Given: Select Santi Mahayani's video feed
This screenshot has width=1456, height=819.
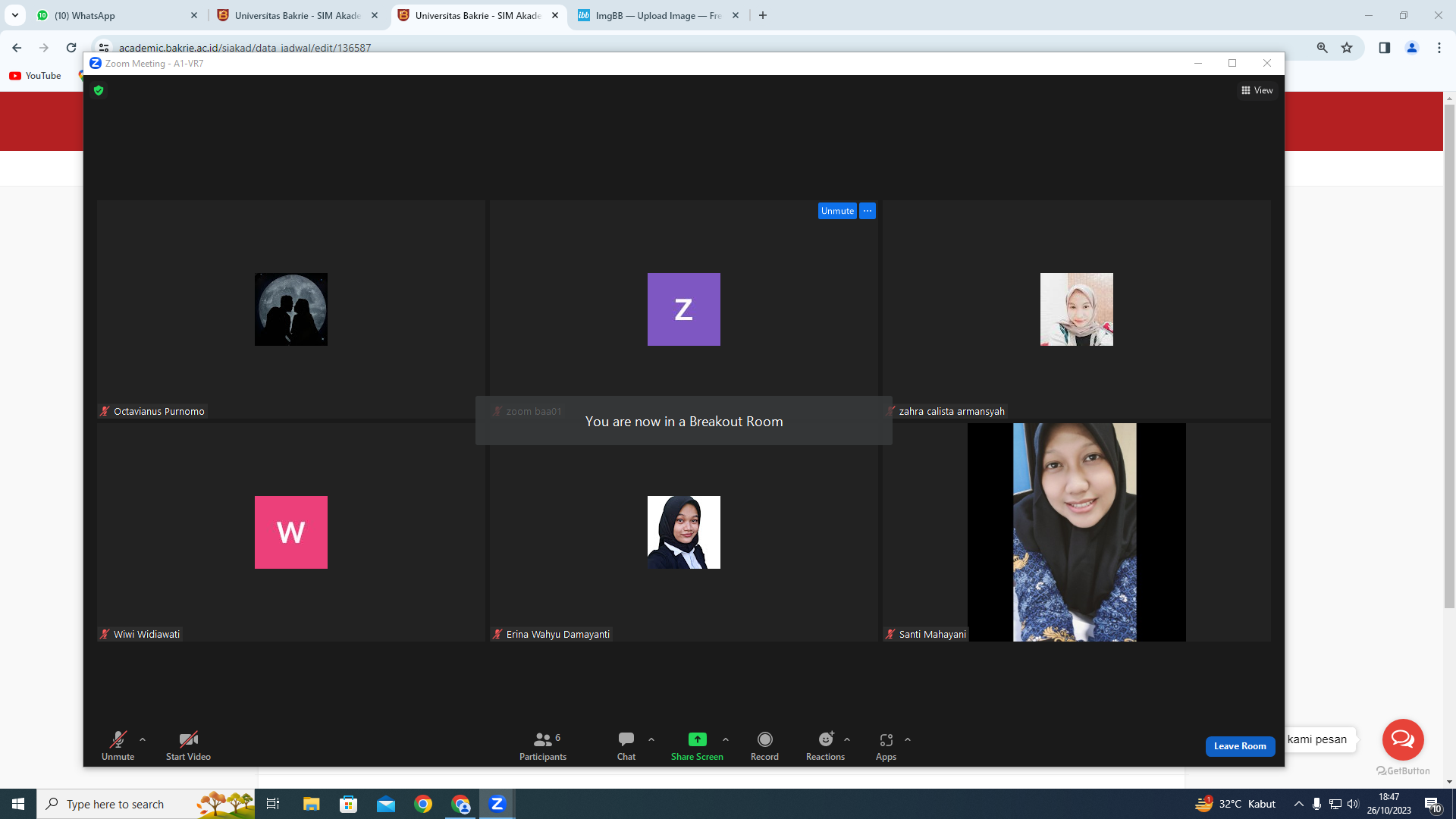Looking at the screenshot, I should tap(1077, 532).
